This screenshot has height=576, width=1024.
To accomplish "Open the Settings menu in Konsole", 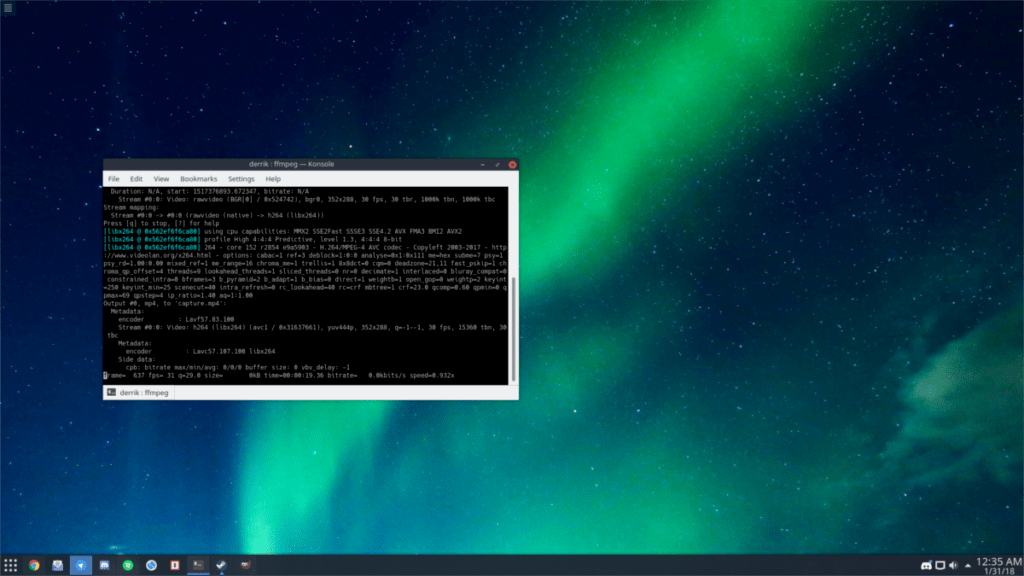I will [240, 178].
